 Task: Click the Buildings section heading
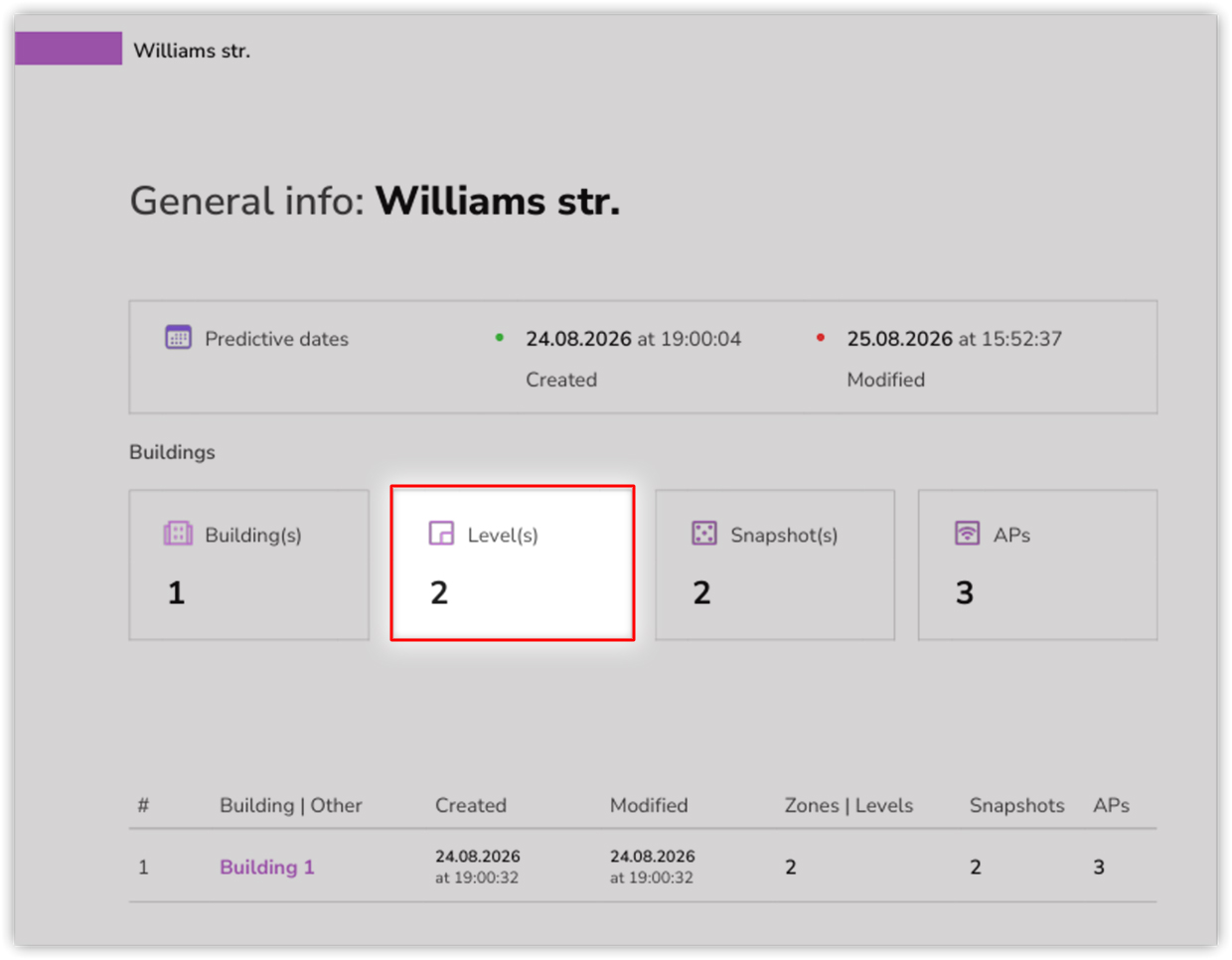click(x=172, y=452)
